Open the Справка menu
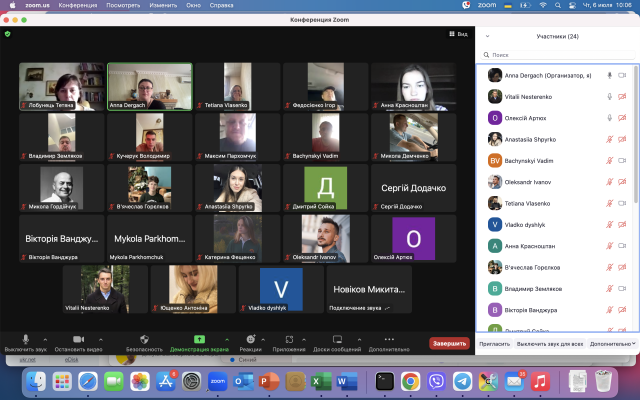 tap(221, 5)
